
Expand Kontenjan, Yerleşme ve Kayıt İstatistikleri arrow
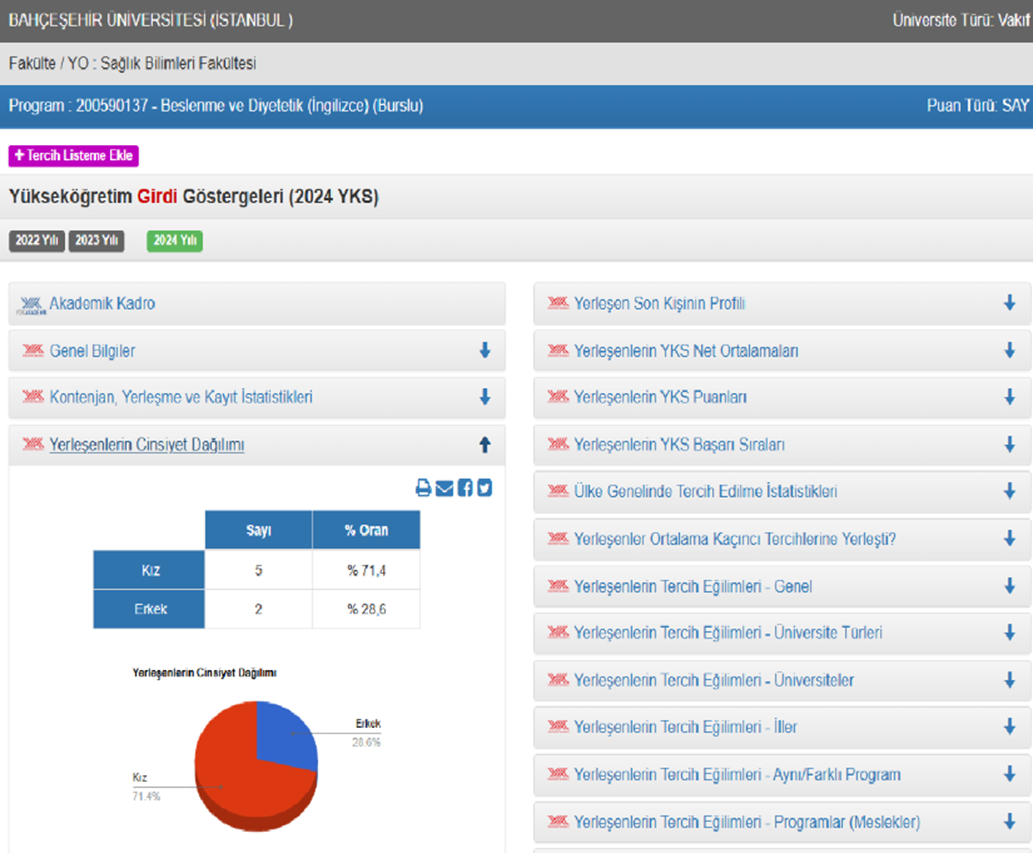(485, 397)
